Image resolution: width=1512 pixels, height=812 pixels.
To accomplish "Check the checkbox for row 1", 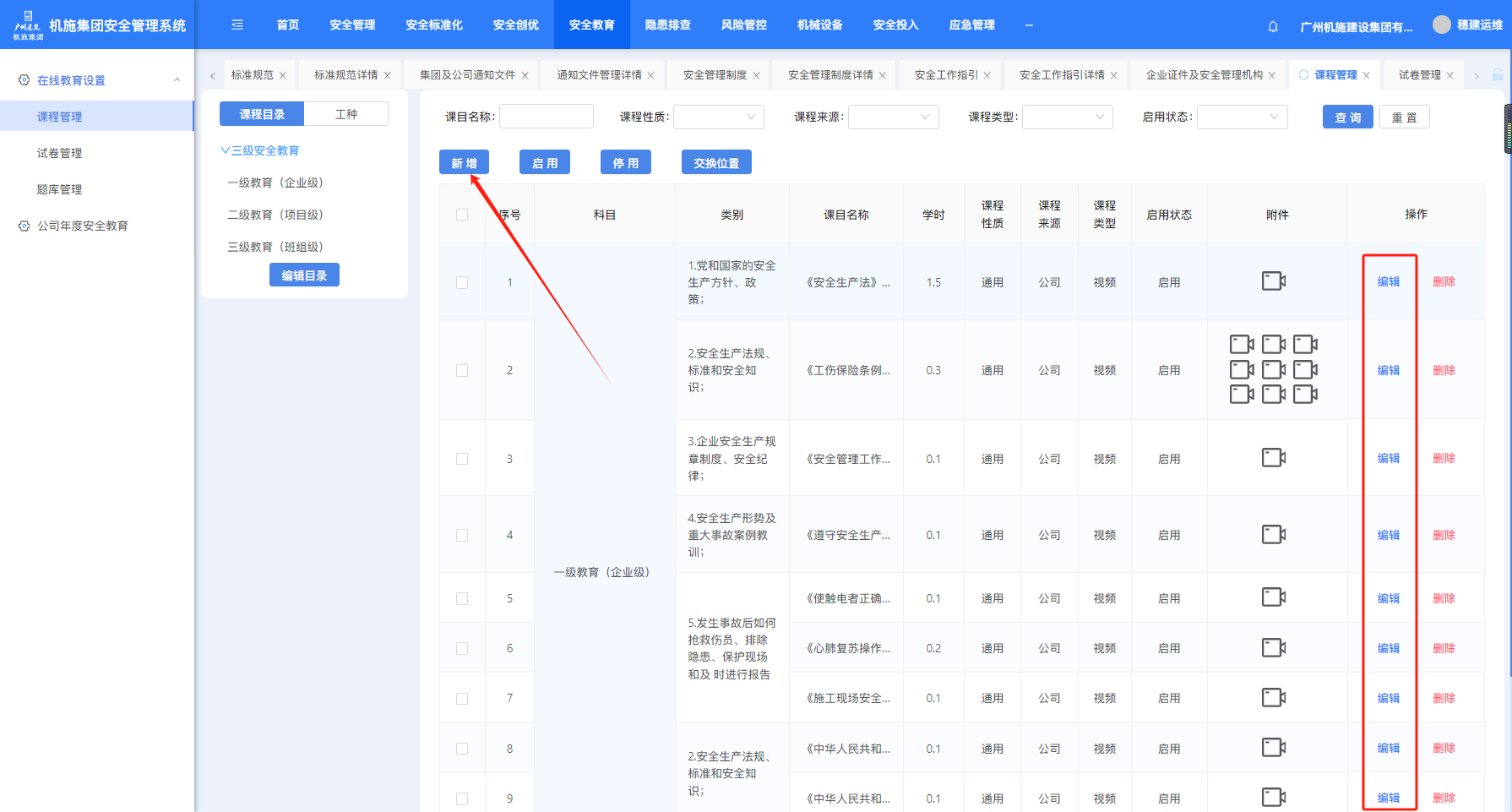I will point(462,282).
